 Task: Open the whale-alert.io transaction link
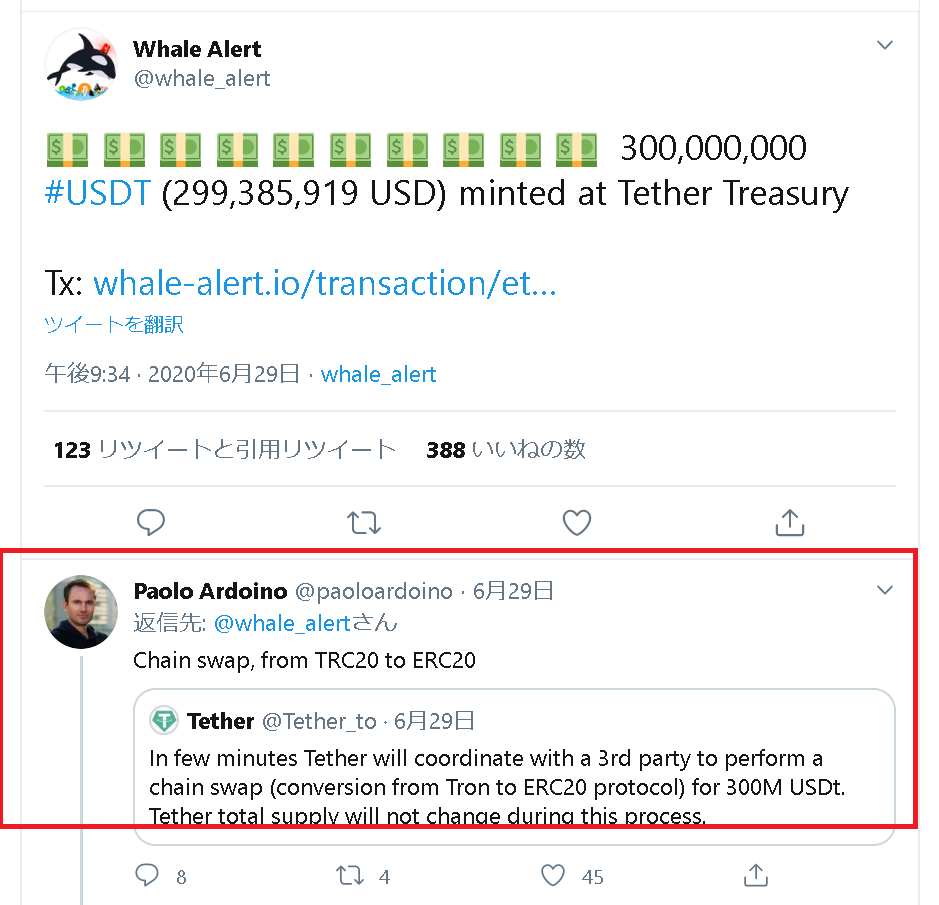point(324,283)
